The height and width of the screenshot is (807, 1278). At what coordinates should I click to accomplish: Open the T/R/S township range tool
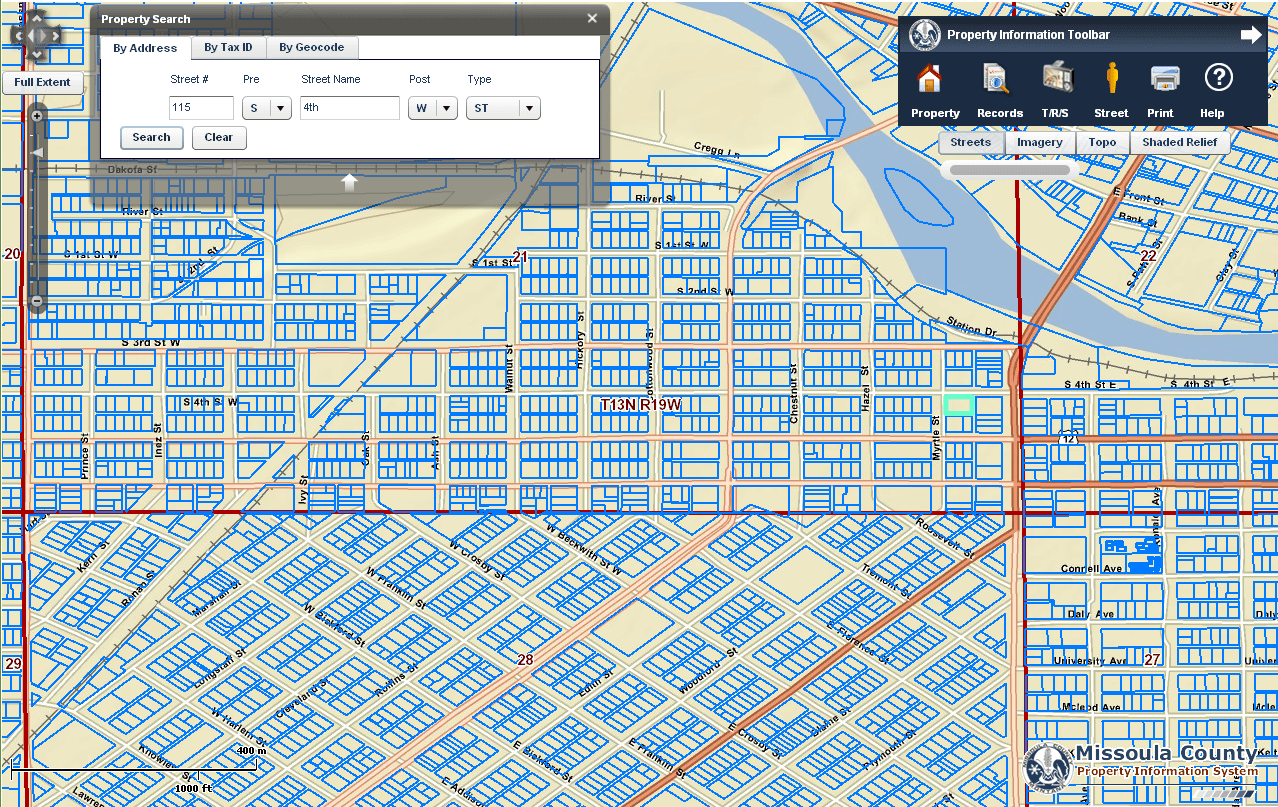[x=1056, y=90]
